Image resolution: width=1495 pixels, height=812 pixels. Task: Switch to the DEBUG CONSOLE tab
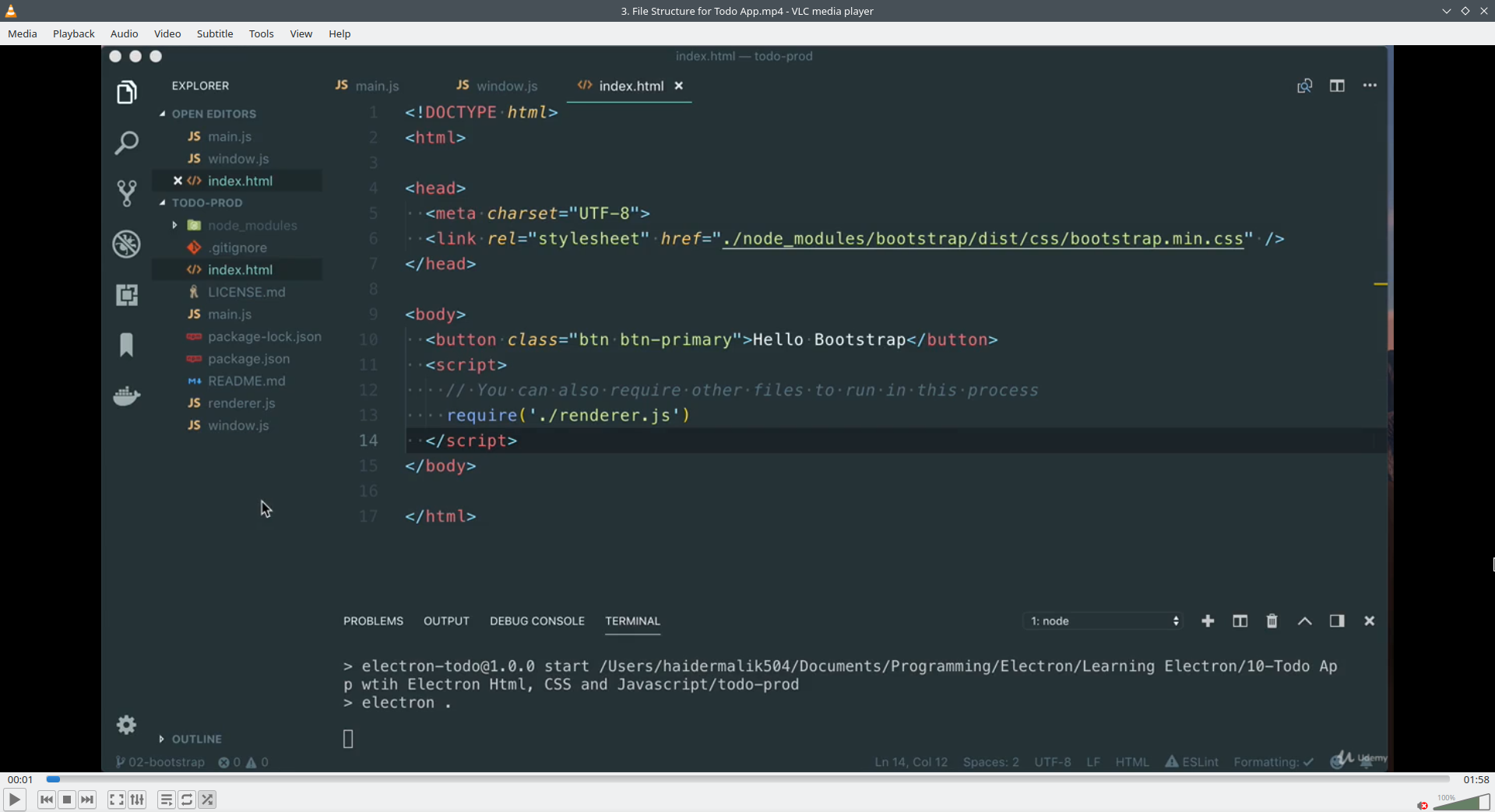click(x=537, y=621)
